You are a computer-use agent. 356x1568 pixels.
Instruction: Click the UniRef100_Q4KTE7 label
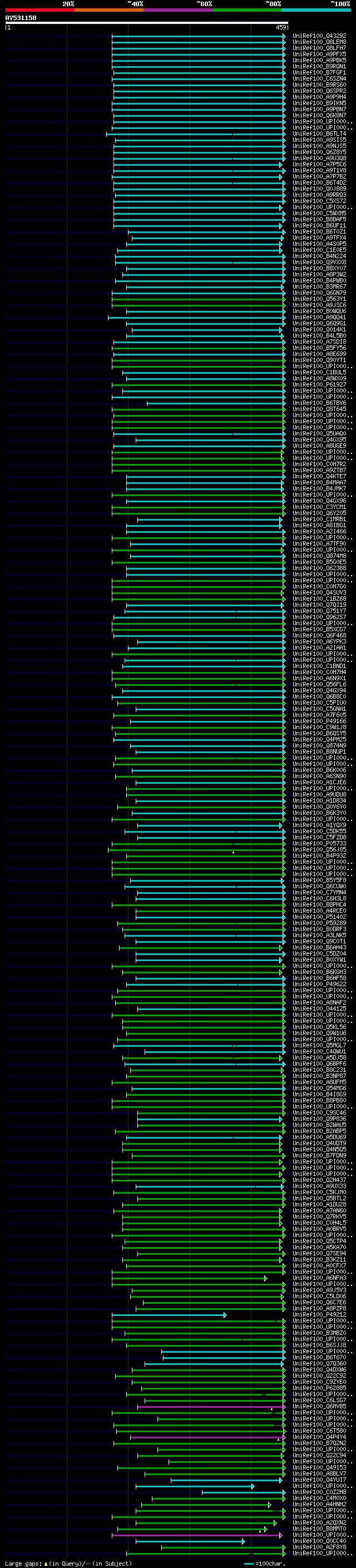tap(319, 477)
